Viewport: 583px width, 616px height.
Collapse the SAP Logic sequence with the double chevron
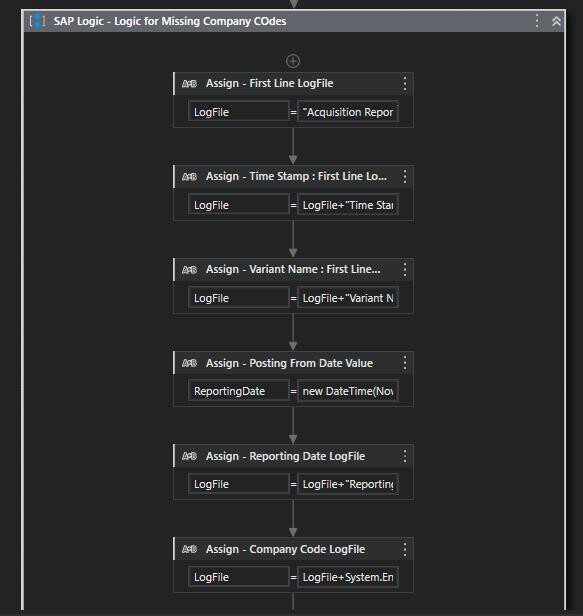point(556,21)
